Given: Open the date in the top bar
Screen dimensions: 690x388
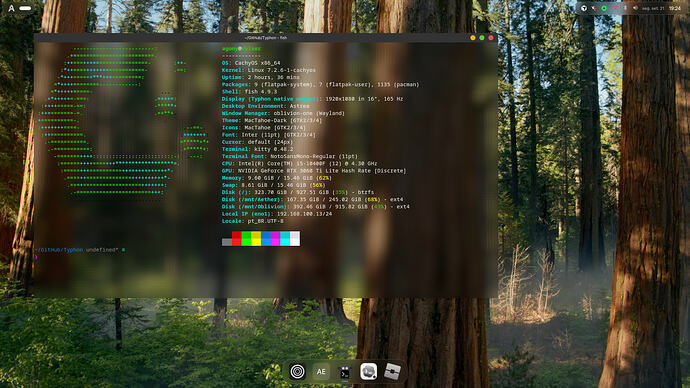Looking at the screenshot, I should (x=653, y=8).
